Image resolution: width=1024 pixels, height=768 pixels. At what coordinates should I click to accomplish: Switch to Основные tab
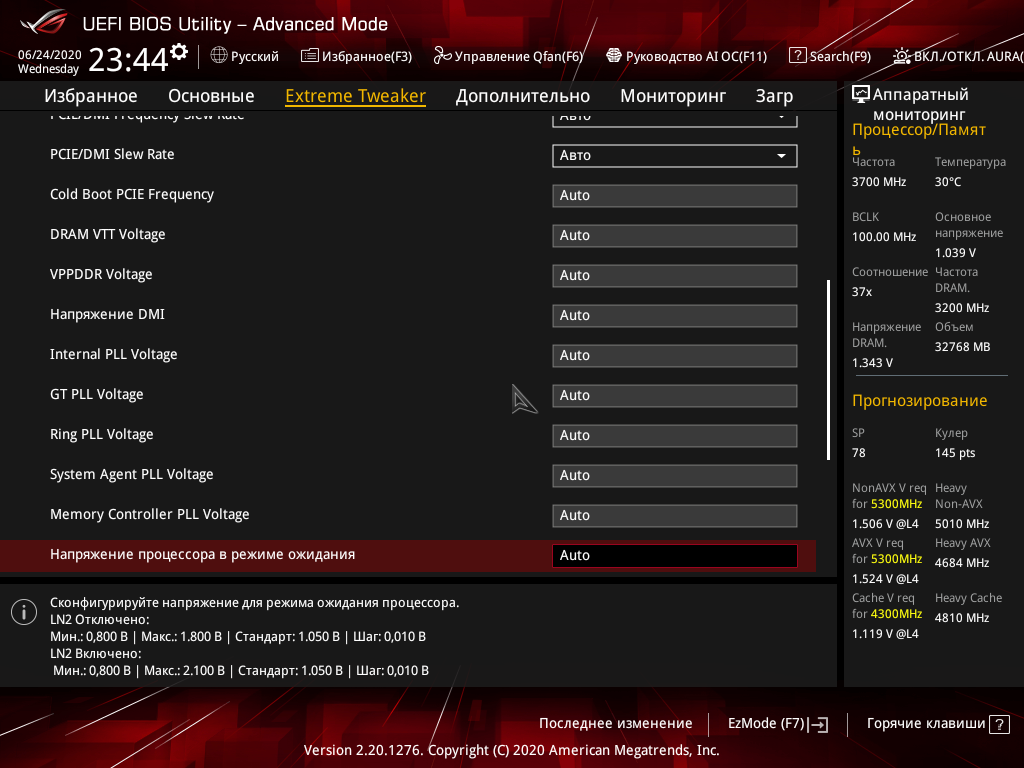[x=211, y=96]
